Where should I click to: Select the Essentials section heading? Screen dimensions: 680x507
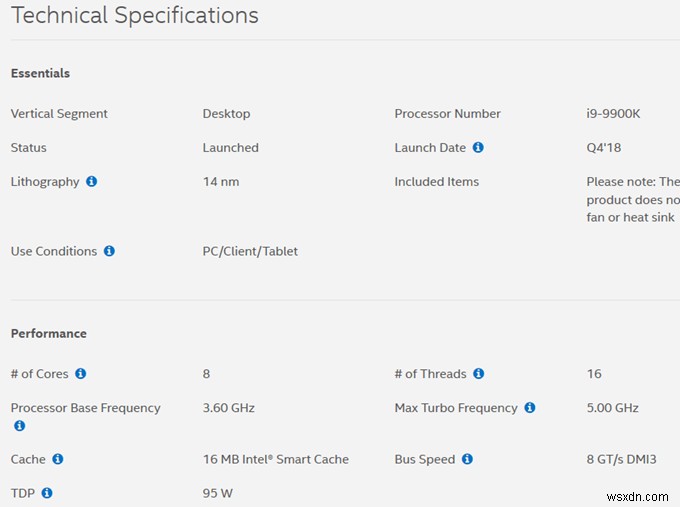coord(40,73)
